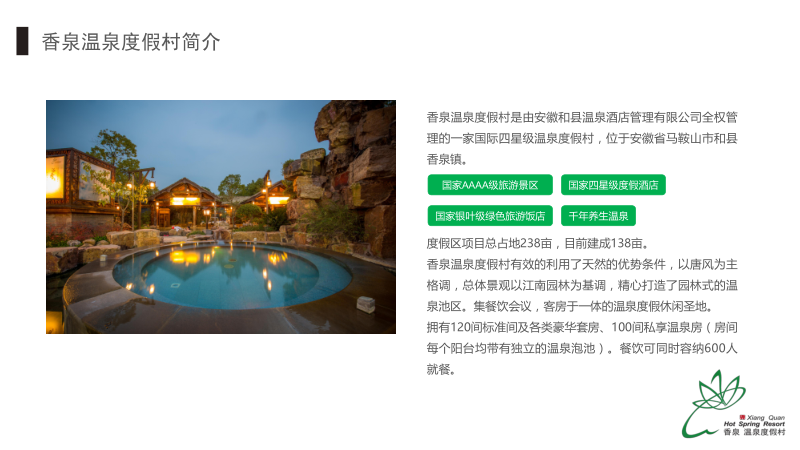Click the black bar beside the title
Screen dimensions: 800x450
point(22,41)
